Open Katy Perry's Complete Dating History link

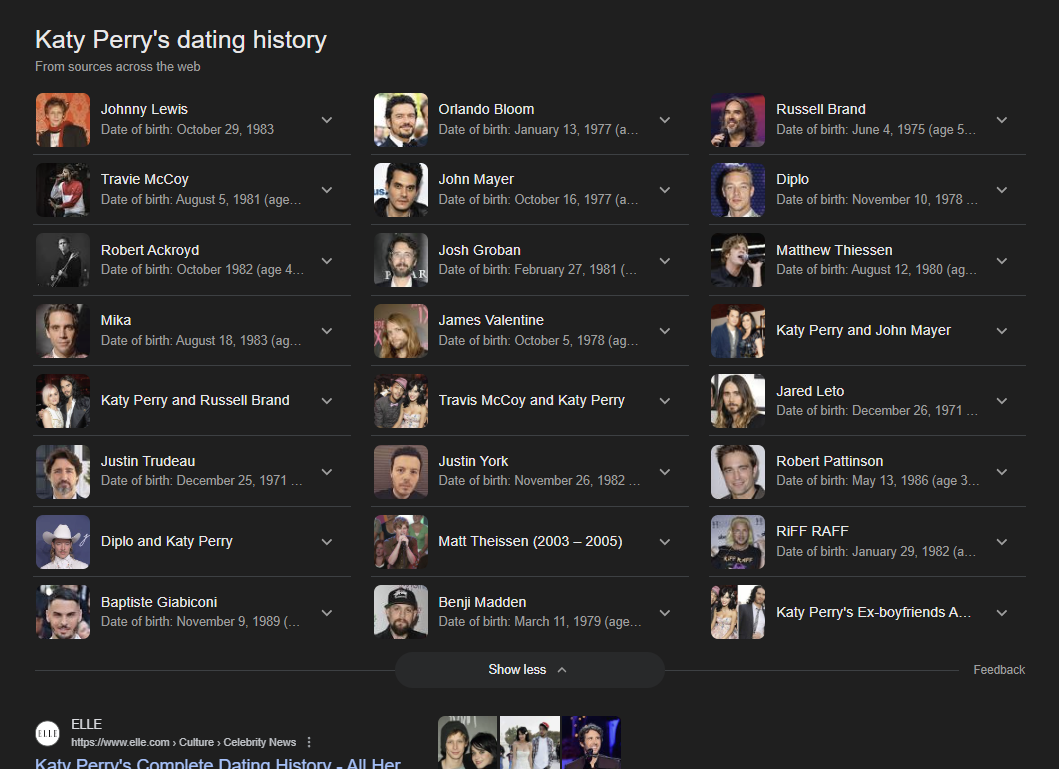(217, 763)
